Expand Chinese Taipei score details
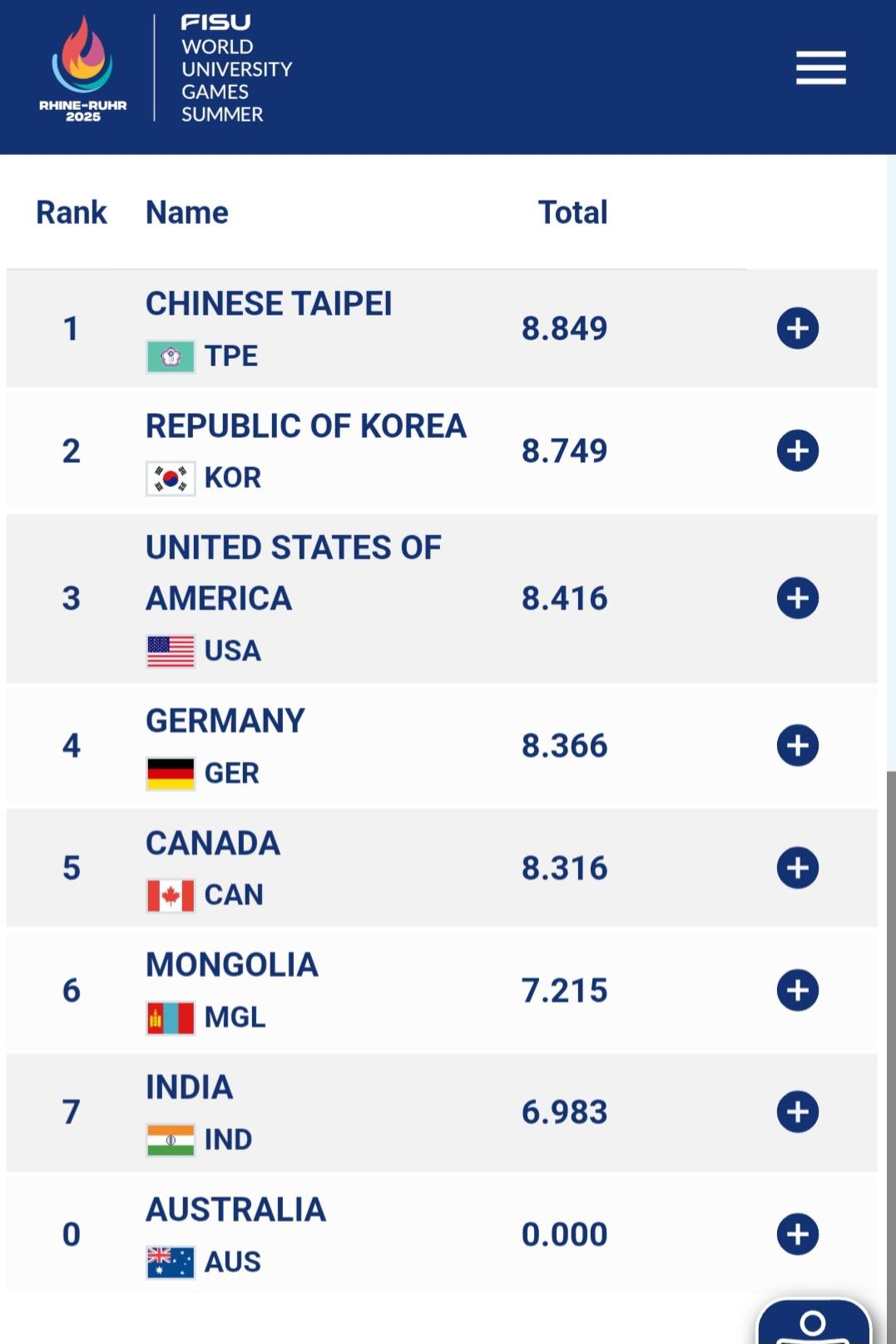 797,328
